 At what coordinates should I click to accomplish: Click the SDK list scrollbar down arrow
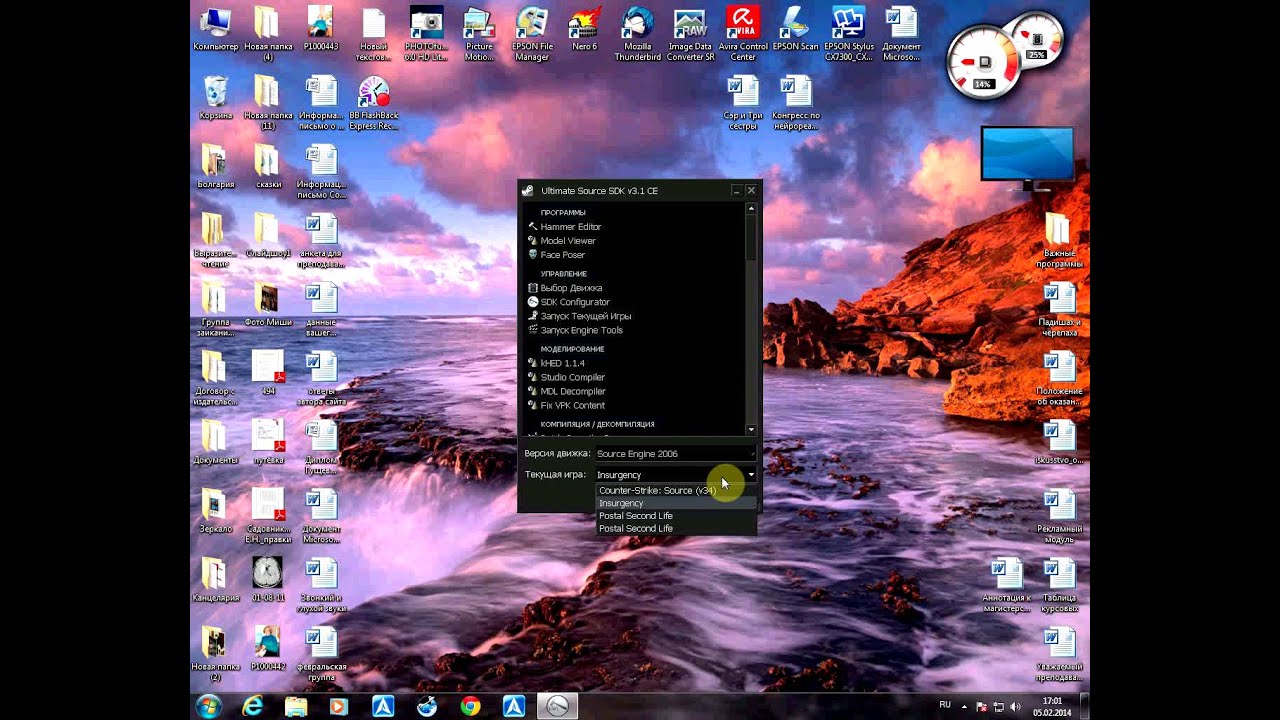point(751,430)
